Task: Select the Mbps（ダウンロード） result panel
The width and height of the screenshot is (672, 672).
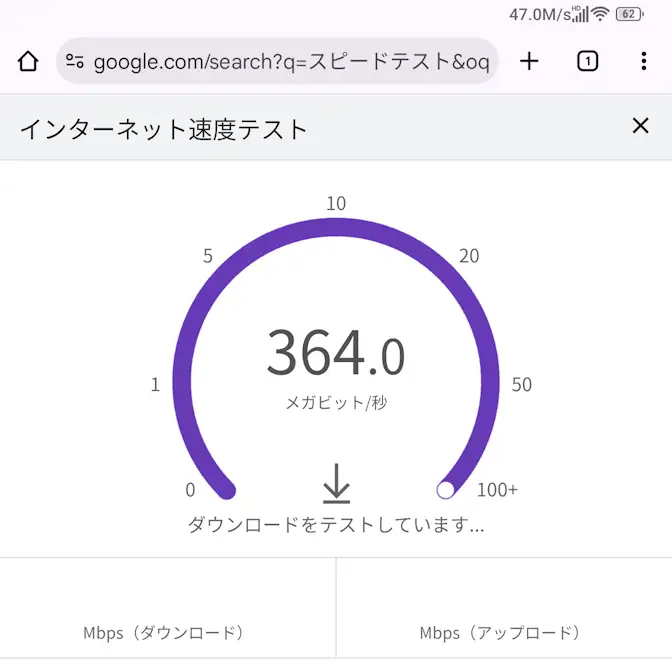Action: point(168,608)
